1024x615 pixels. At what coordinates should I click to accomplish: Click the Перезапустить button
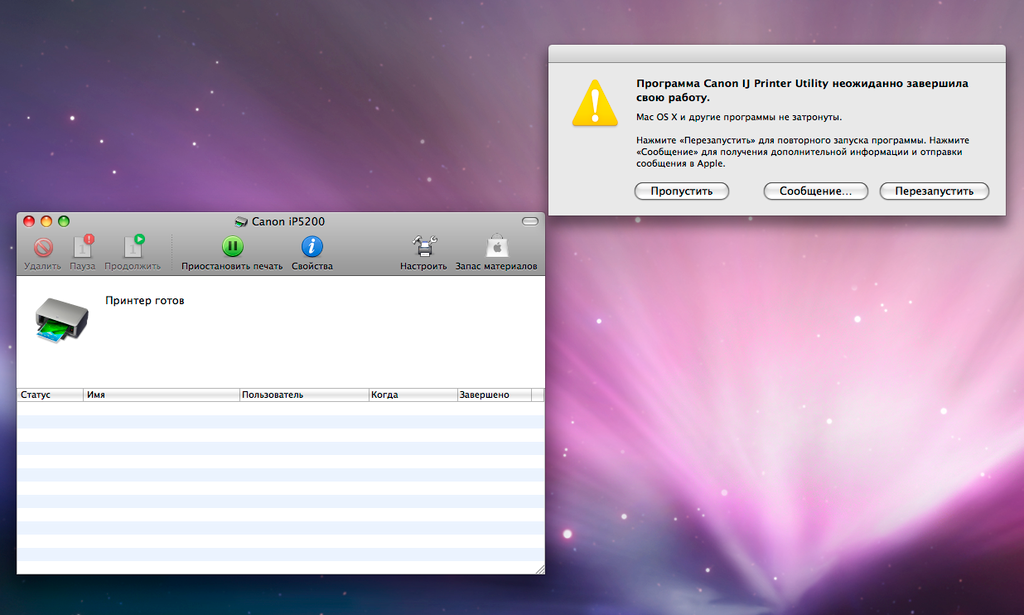pos(935,191)
